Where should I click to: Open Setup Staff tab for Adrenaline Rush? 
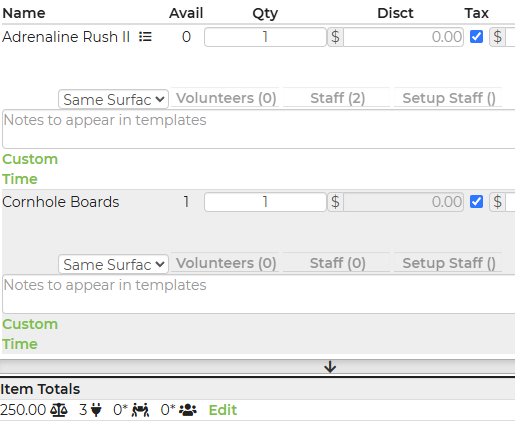(x=448, y=98)
